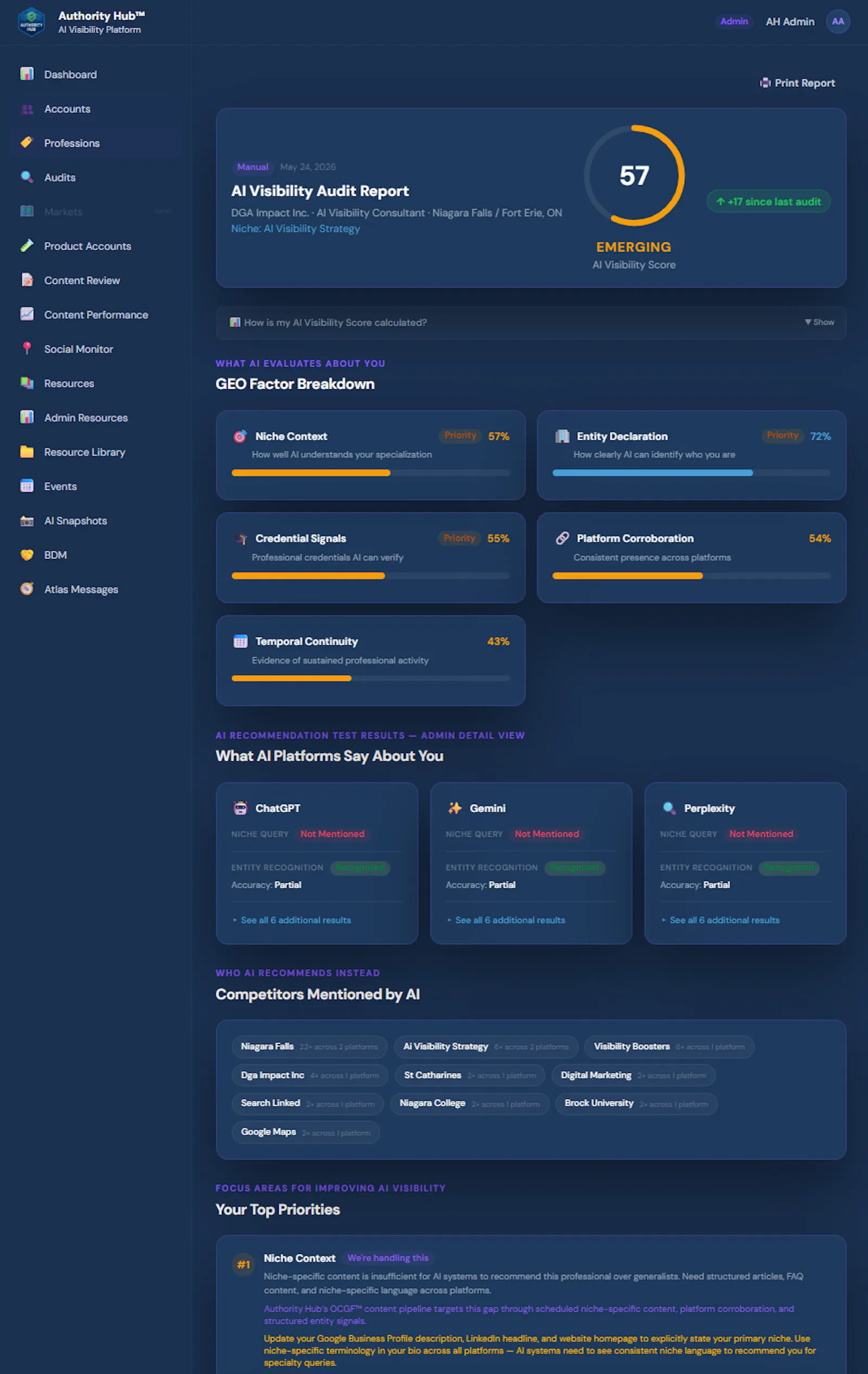
Task: Click the BDM handshake icon
Action: click(x=27, y=555)
